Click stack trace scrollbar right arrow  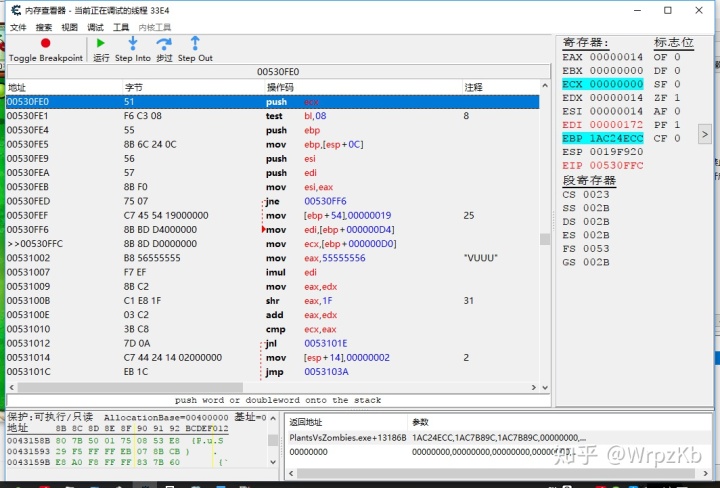706,473
